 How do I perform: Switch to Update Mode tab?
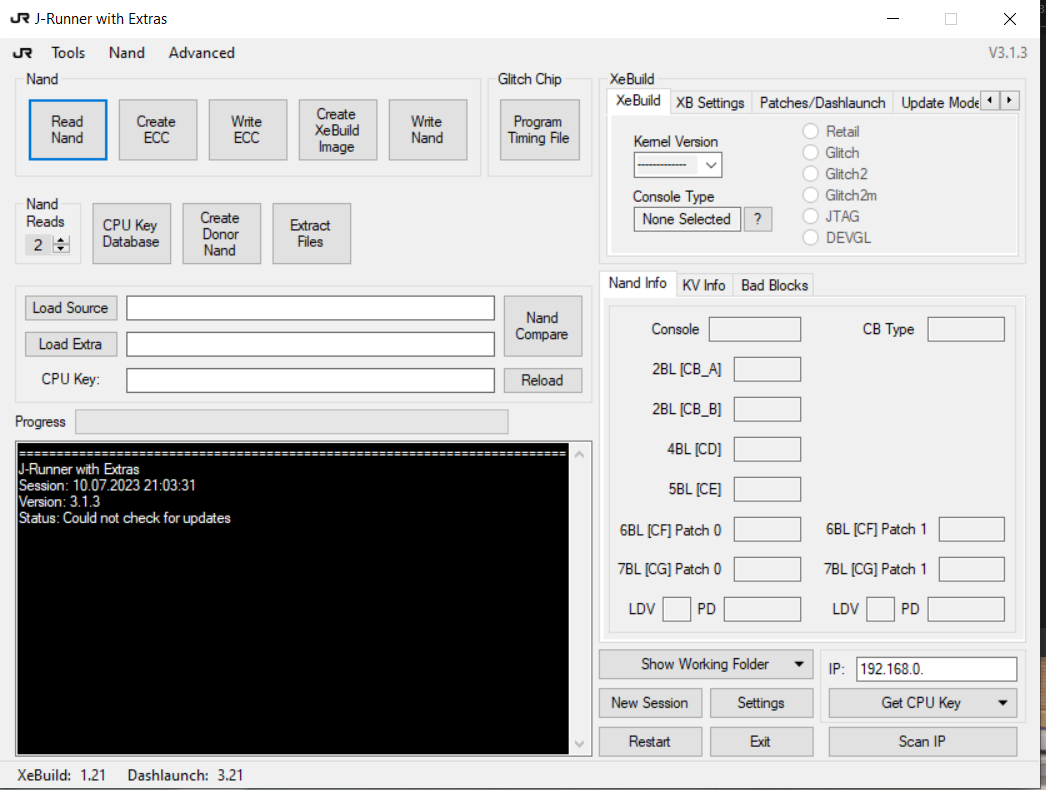[939, 103]
